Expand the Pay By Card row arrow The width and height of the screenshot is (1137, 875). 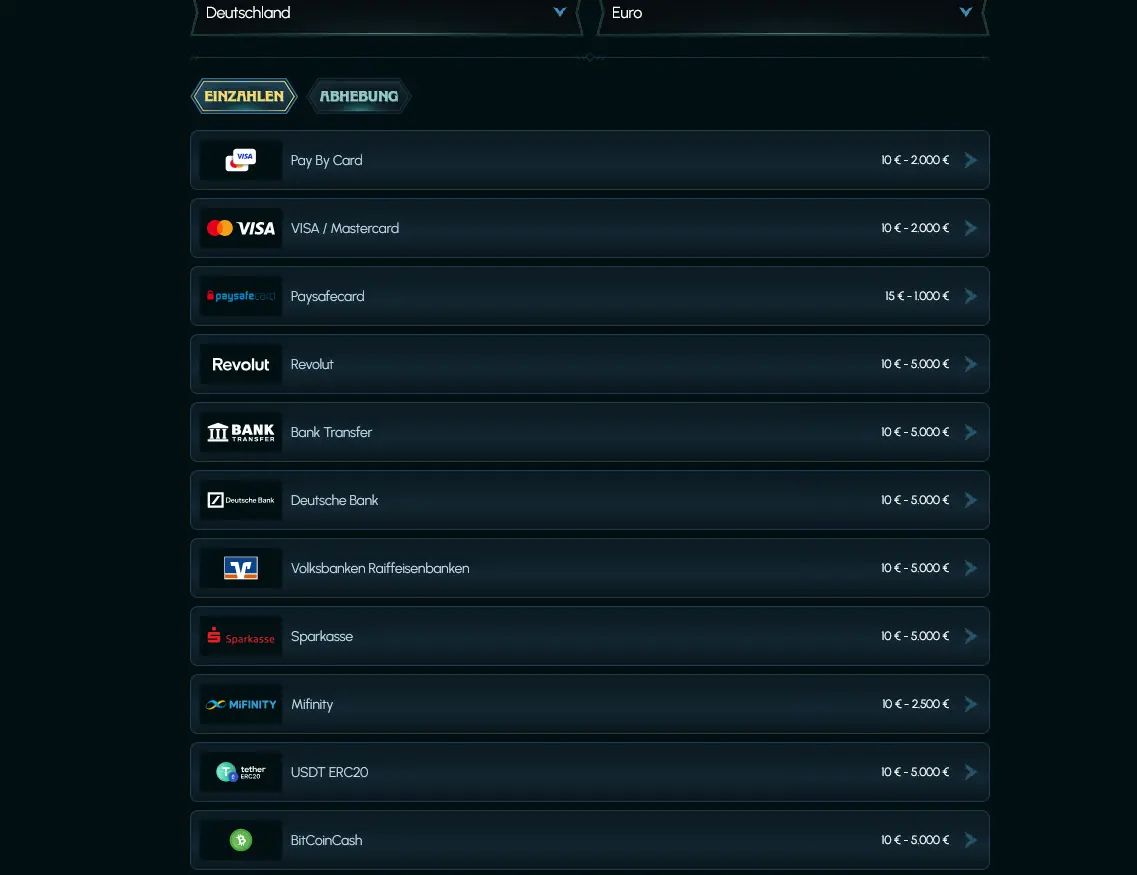pyautogui.click(x=971, y=160)
